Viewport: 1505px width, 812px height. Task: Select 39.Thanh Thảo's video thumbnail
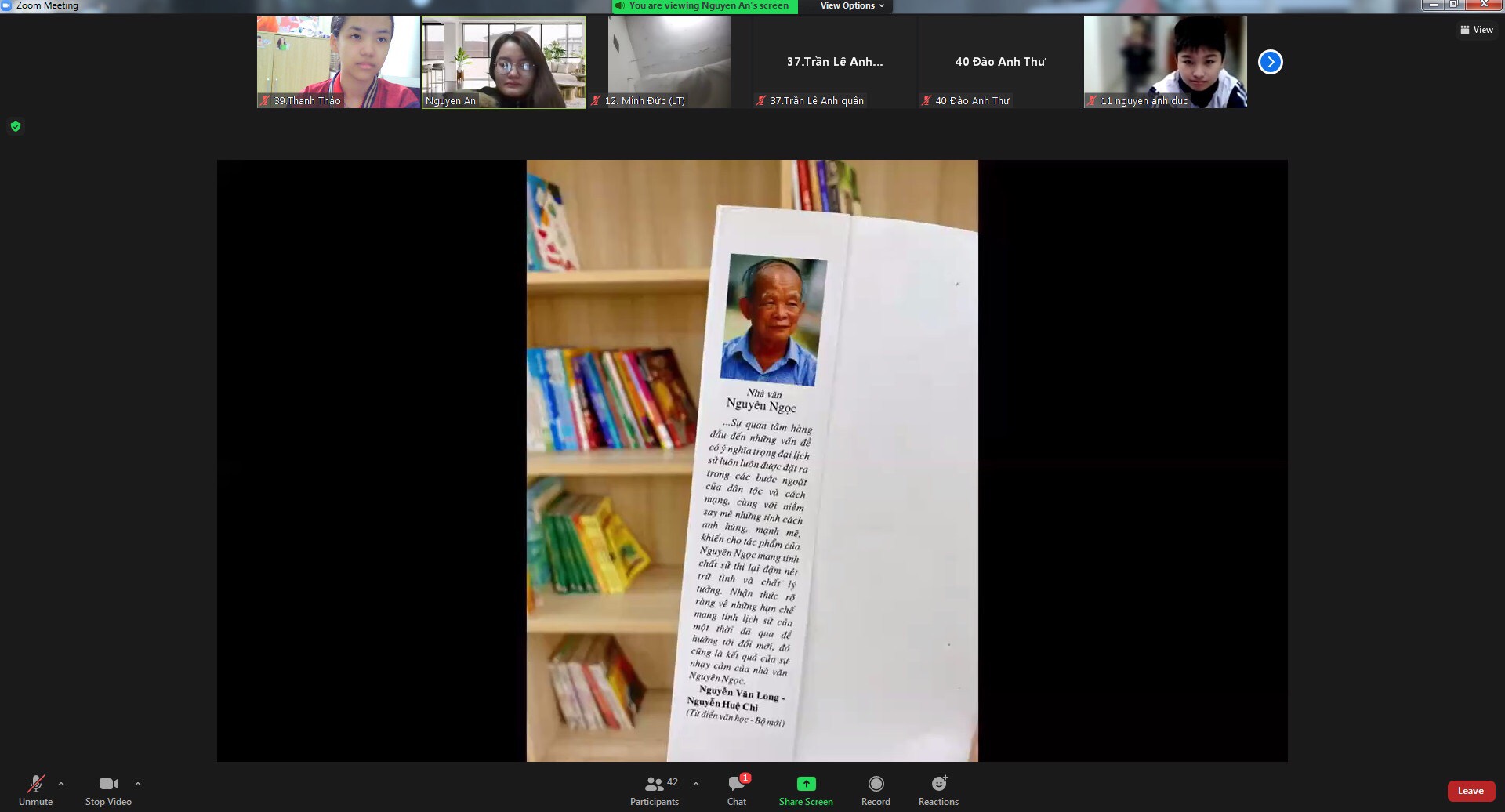[338, 62]
